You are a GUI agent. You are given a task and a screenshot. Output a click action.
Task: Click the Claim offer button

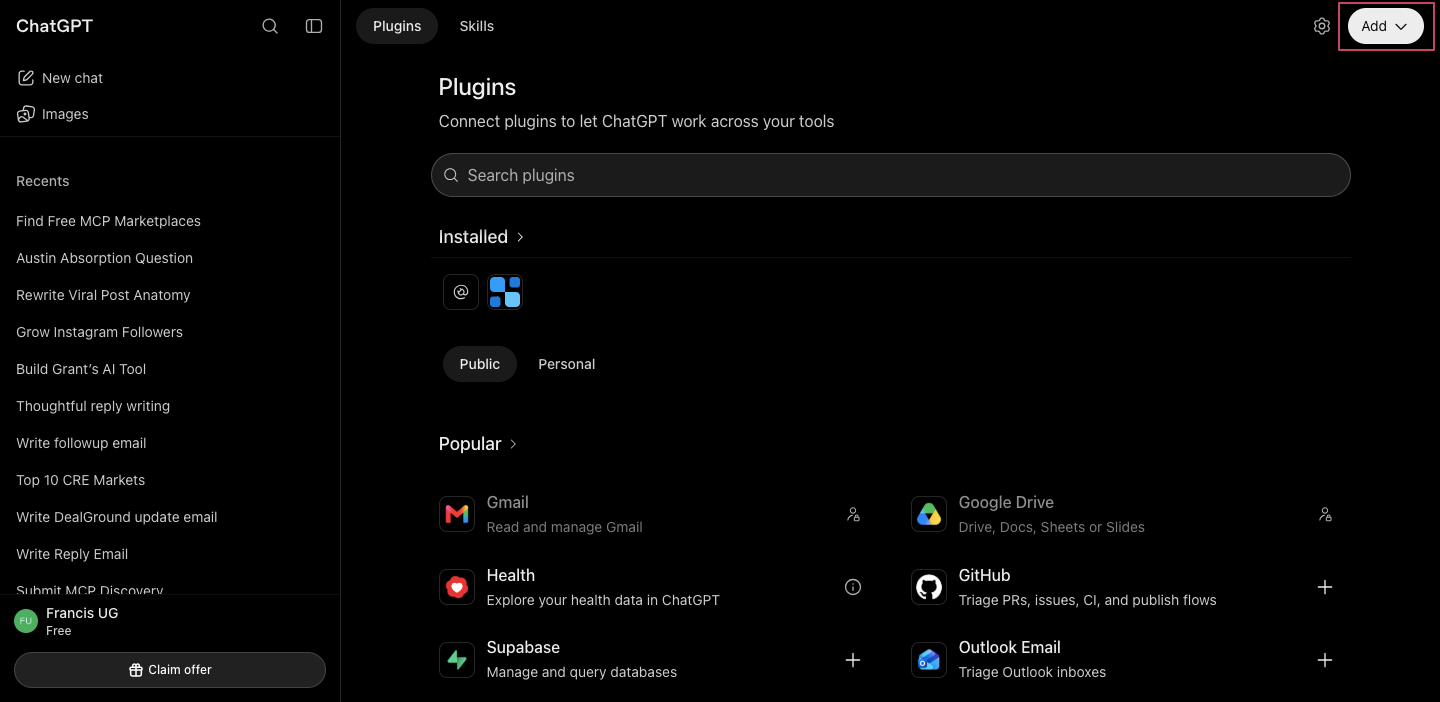pos(170,670)
